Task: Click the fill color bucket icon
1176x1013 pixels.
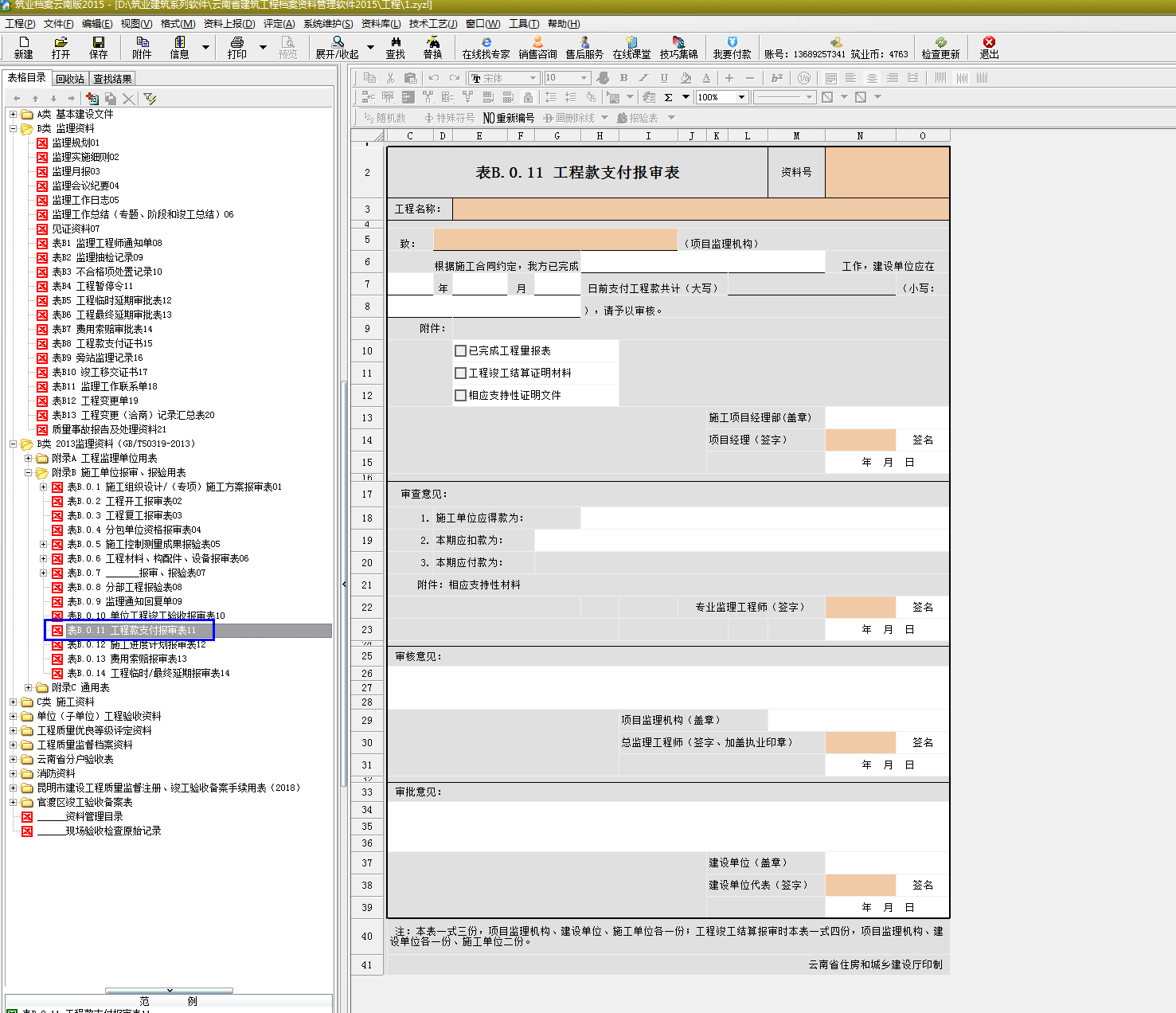Action: (x=686, y=78)
